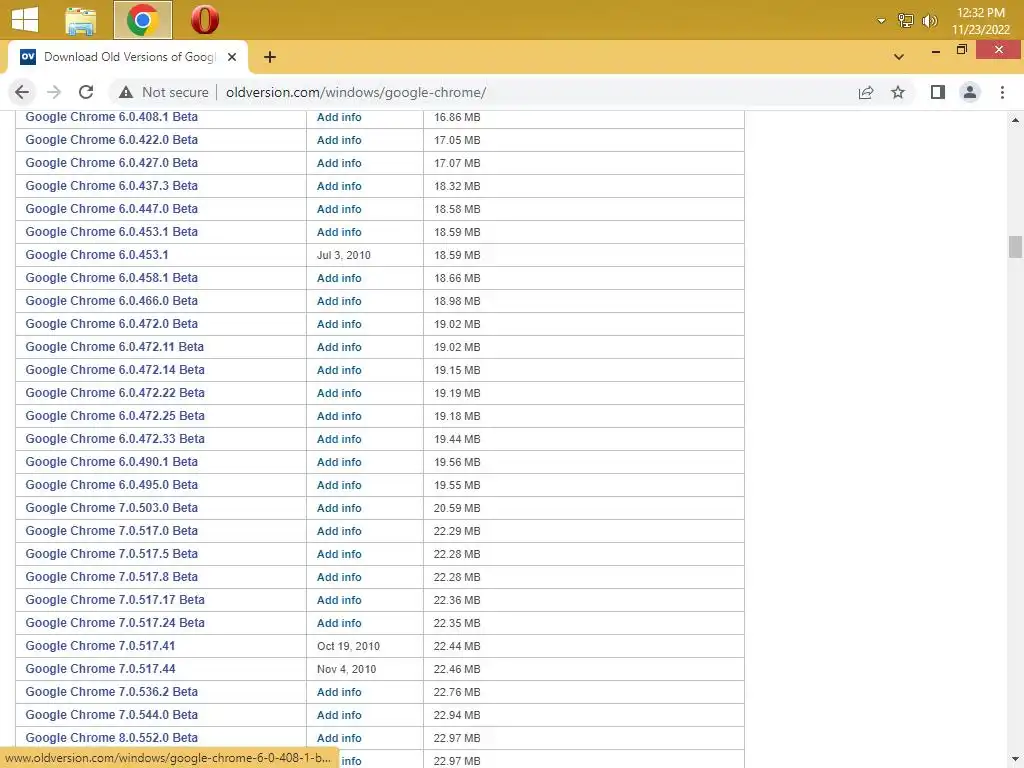Viewport: 1024px width, 768px height.
Task: Click the Not secure warning icon
Action: (x=126, y=92)
